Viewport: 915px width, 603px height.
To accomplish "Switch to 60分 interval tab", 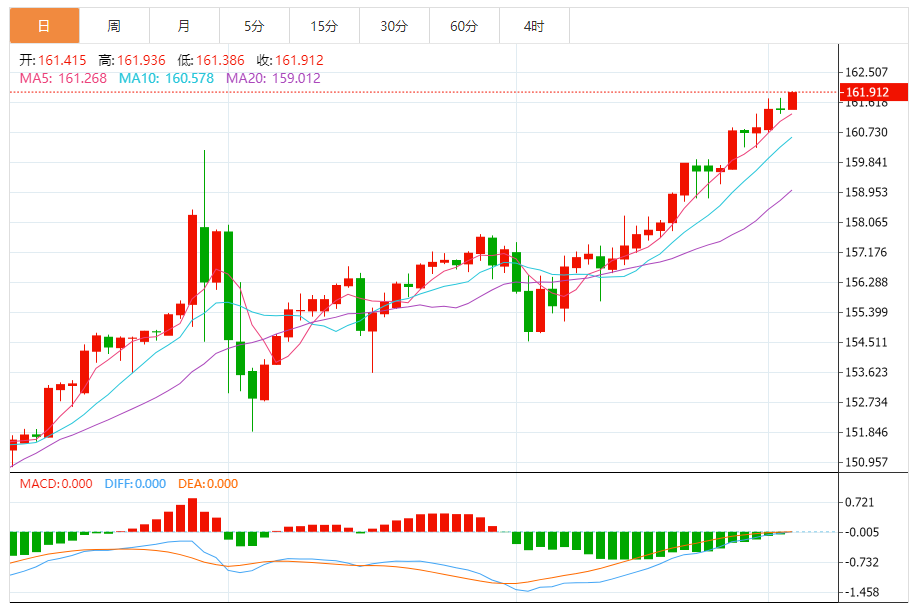I will coord(465,26).
